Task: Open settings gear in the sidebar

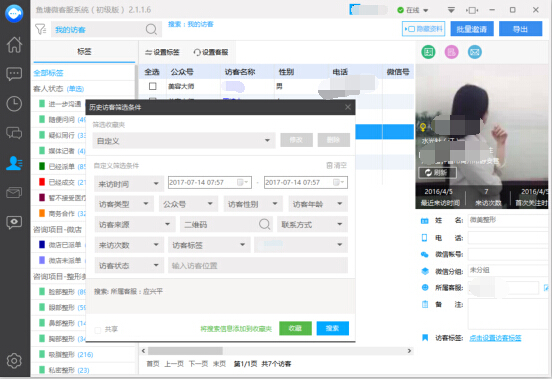Action: (14, 361)
